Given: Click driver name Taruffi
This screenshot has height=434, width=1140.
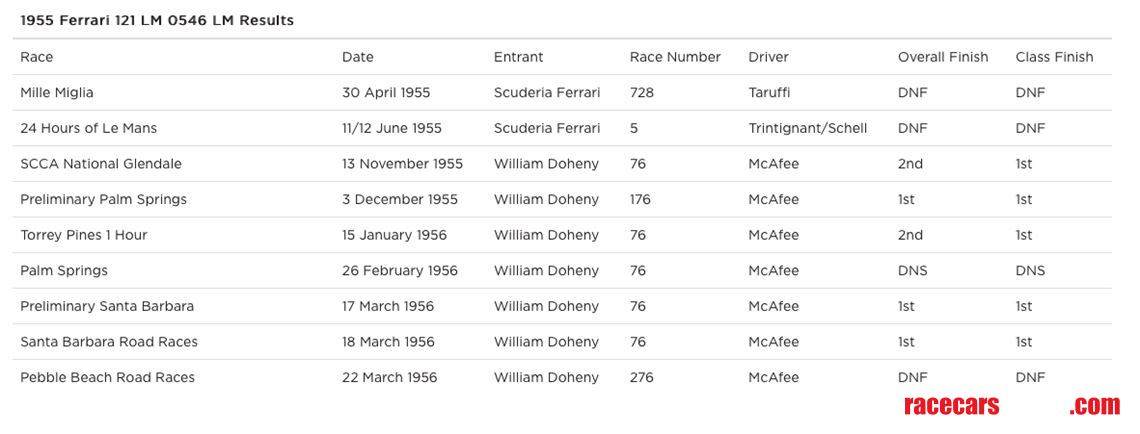Looking at the screenshot, I should pos(769,93).
